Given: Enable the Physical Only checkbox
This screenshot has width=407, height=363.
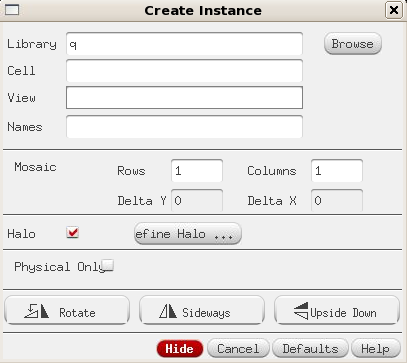Looking at the screenshot, I should tap(108, 265).
